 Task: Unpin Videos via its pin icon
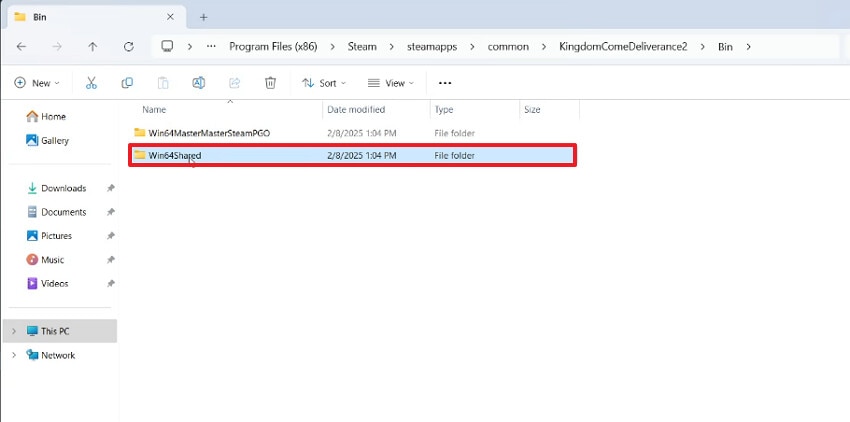pos(111,283)
